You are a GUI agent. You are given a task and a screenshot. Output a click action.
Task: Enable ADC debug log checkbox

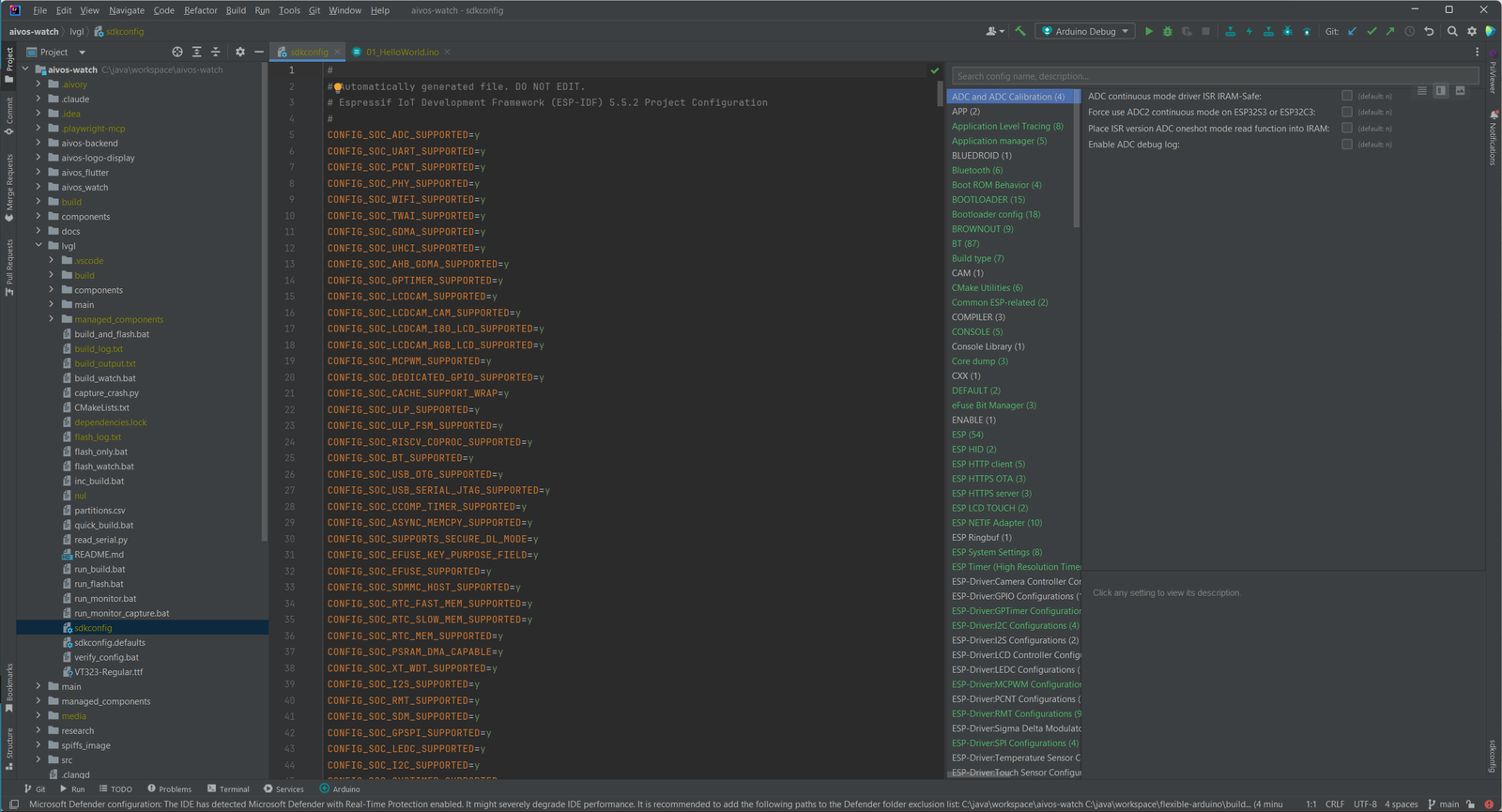point(1347,144)
